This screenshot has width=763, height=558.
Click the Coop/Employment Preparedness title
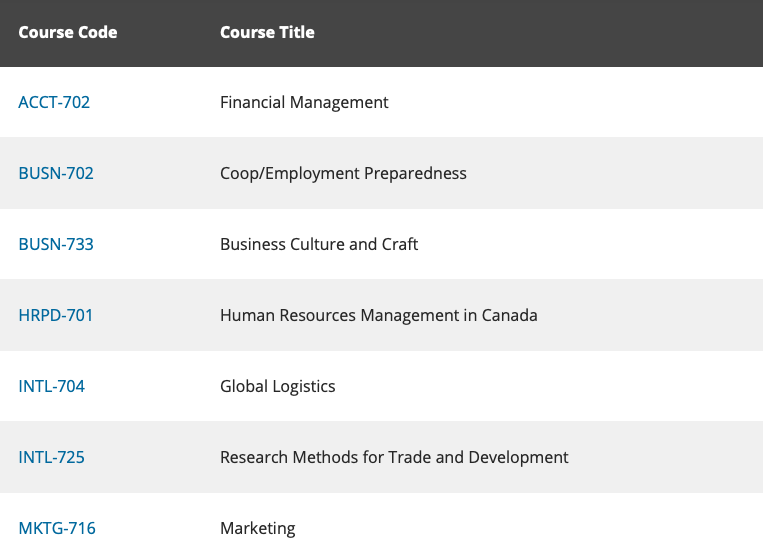pyautogui.click(x=343, y=173)
